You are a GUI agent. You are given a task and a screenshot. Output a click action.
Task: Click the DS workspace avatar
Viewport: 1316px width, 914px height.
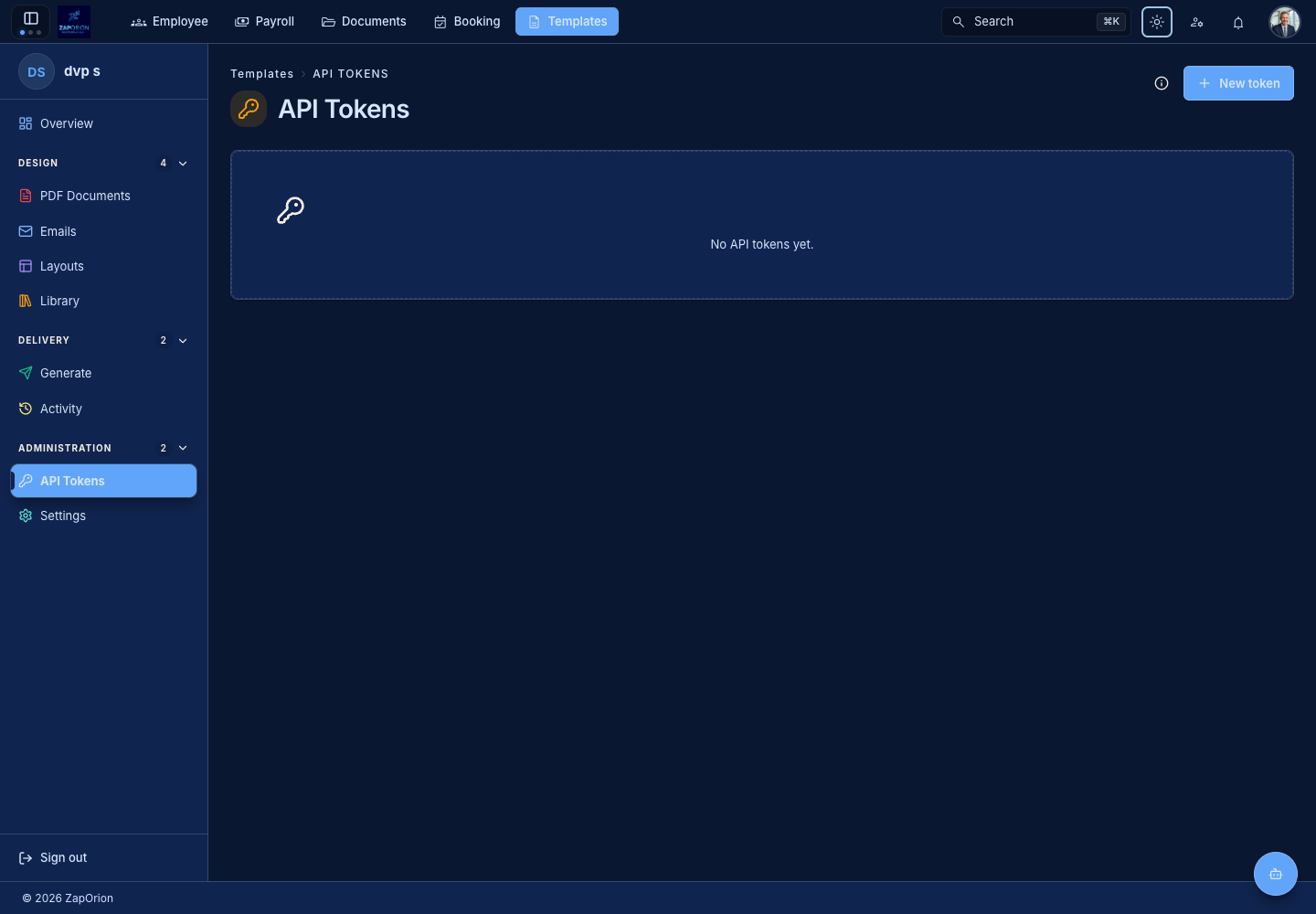click(x=37, y=71)
